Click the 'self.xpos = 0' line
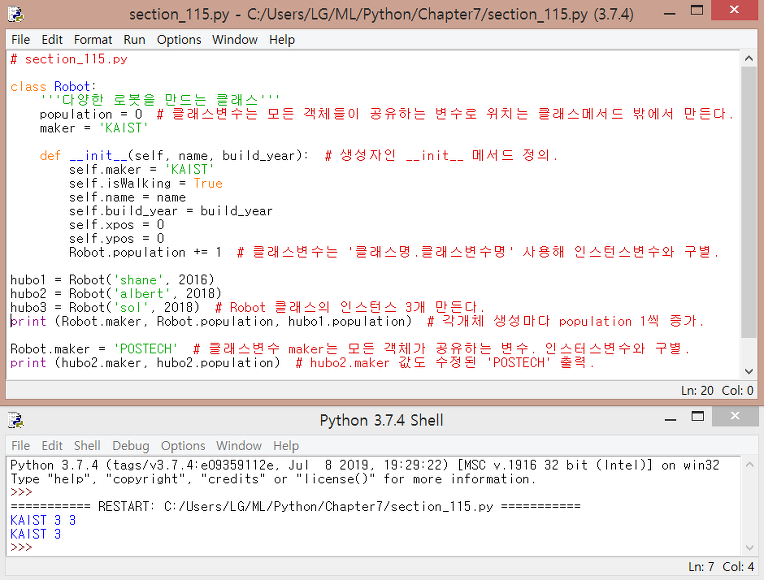Screen dimensions: 764x580 [116, 224]
